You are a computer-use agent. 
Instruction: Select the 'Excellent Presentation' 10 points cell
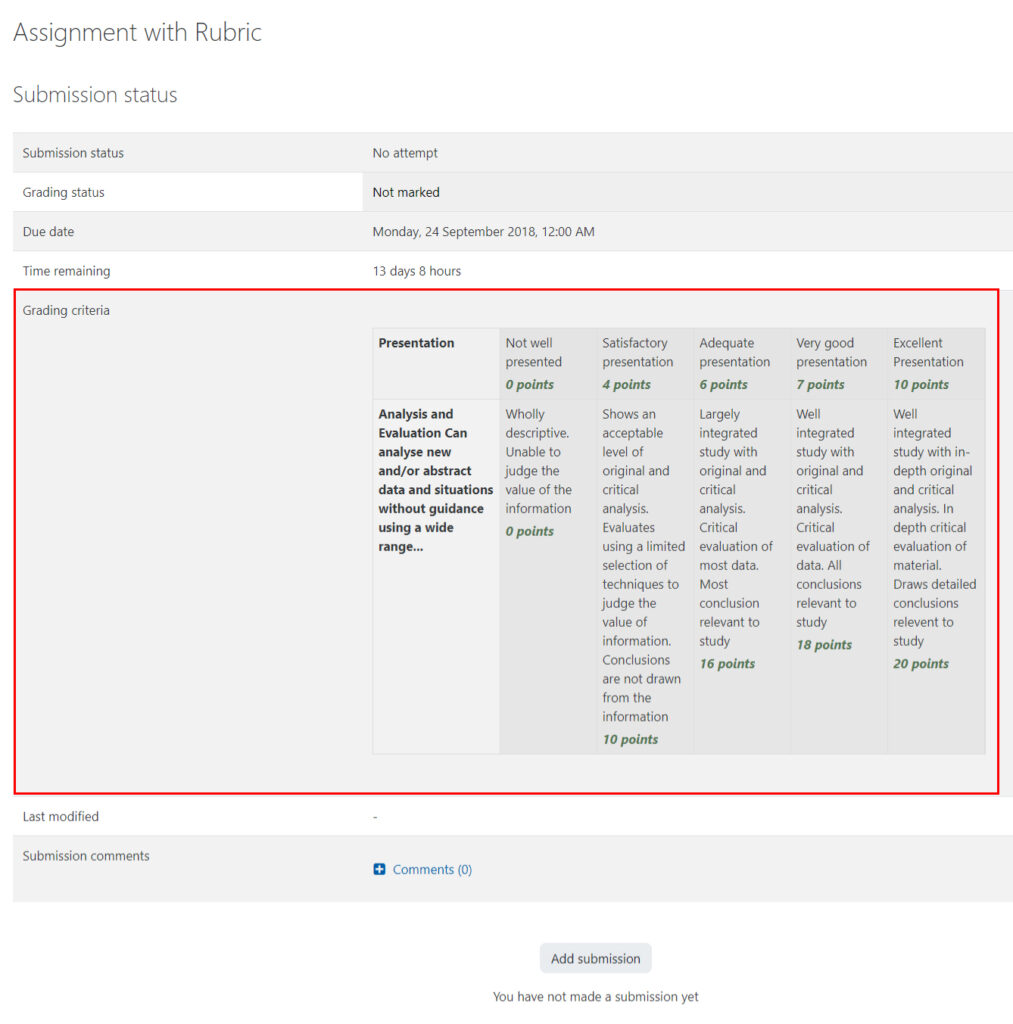pyautogui.click(x=933, y=363)
